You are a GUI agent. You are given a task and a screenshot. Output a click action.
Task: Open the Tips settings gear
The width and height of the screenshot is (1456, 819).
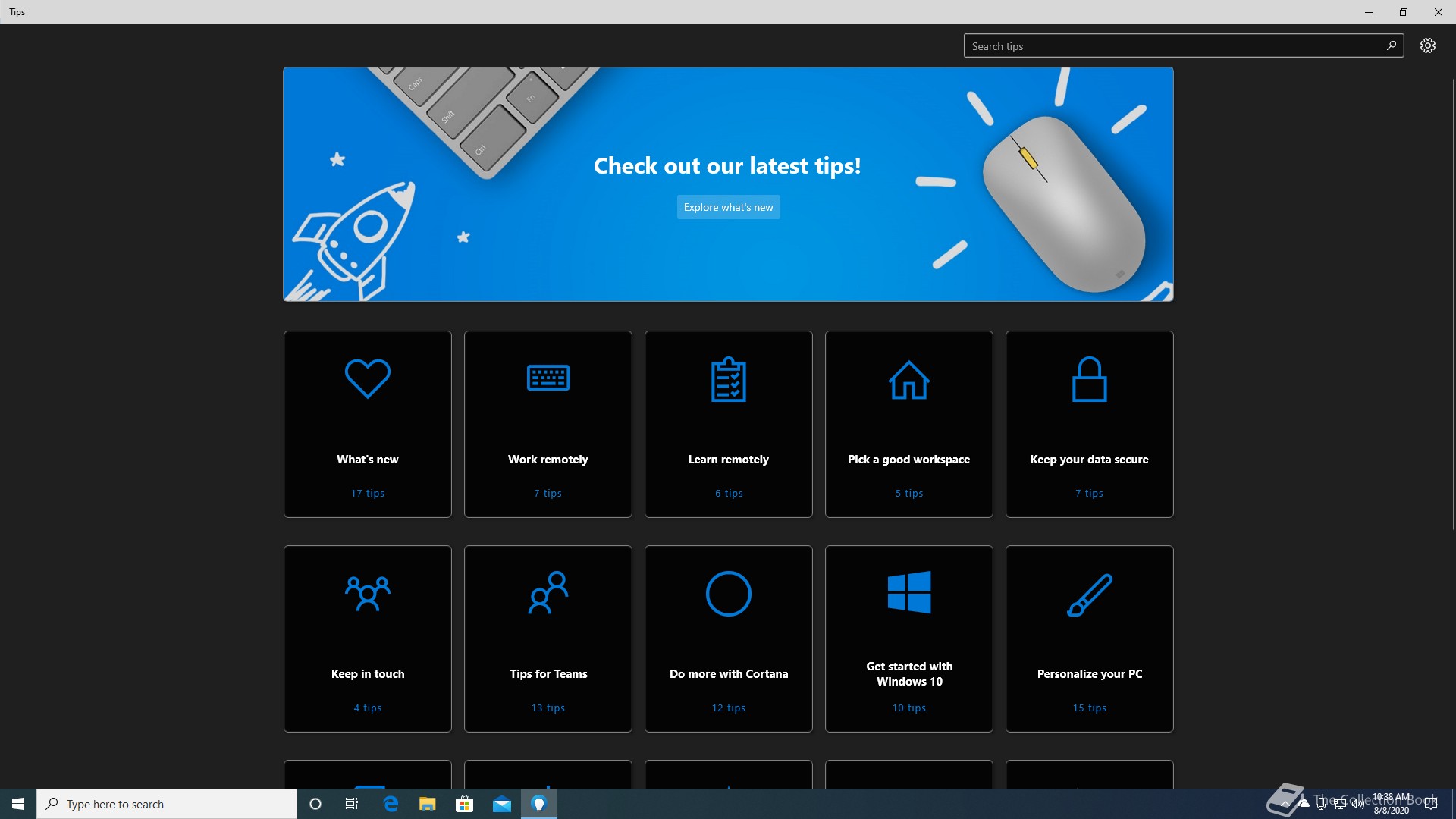pyautogui.click(x=1428, y=45)
